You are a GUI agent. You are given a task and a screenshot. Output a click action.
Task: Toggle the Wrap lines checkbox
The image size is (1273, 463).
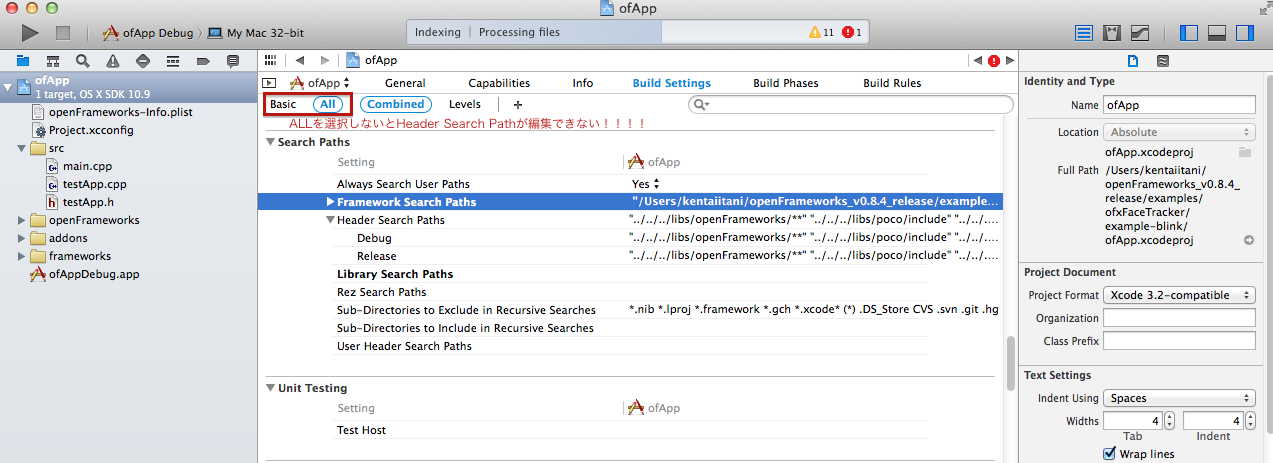[x=1109, y=454]
